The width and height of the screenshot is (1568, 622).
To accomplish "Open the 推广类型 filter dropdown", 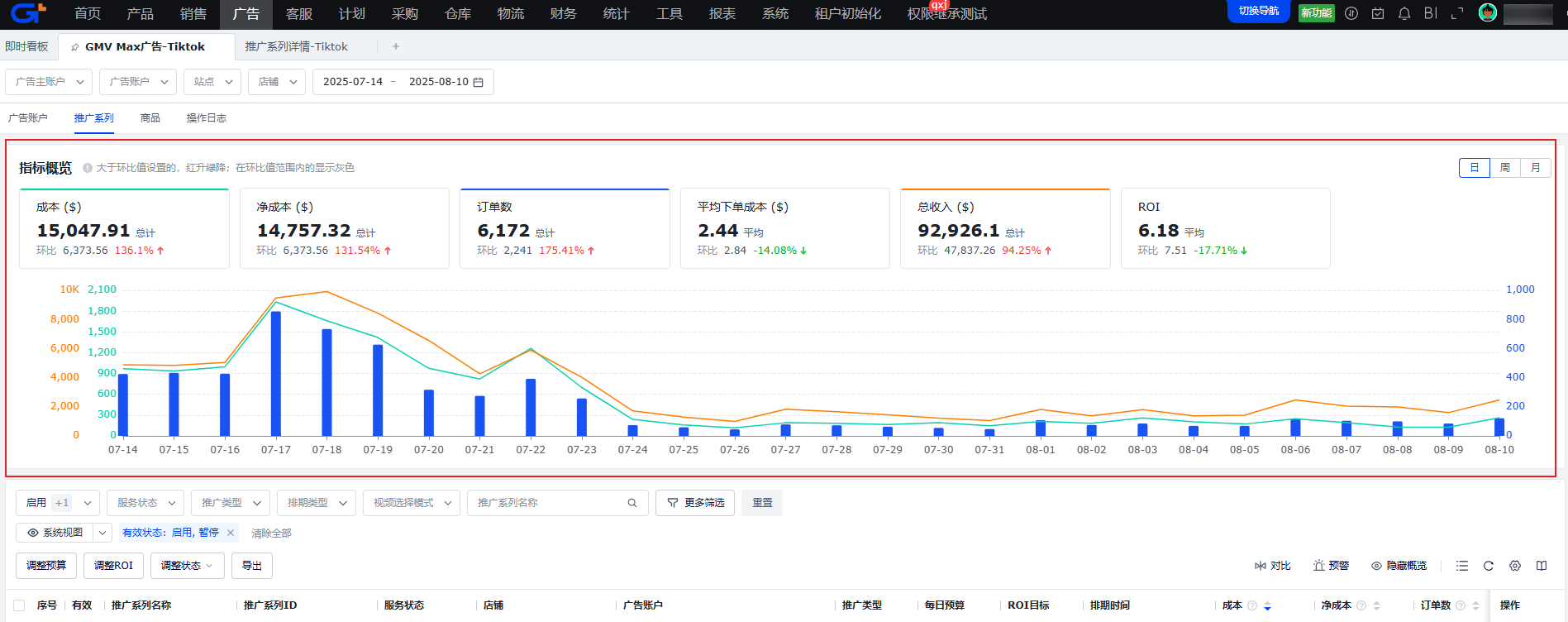I will [x=231, y=503].
